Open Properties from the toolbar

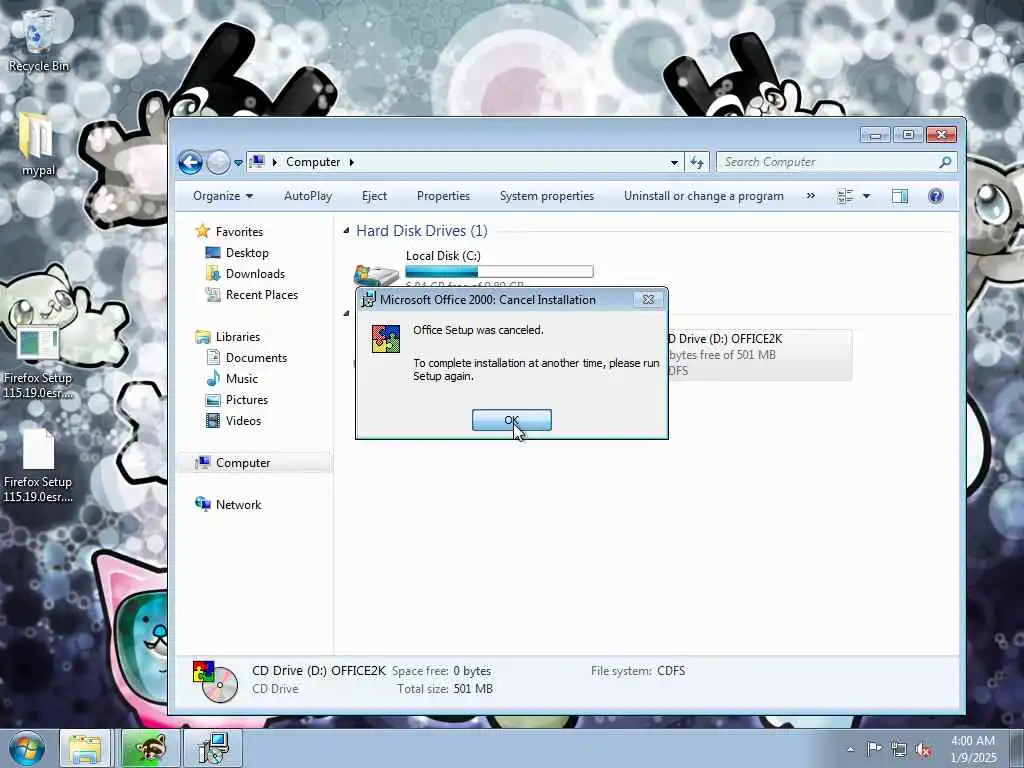443,196
